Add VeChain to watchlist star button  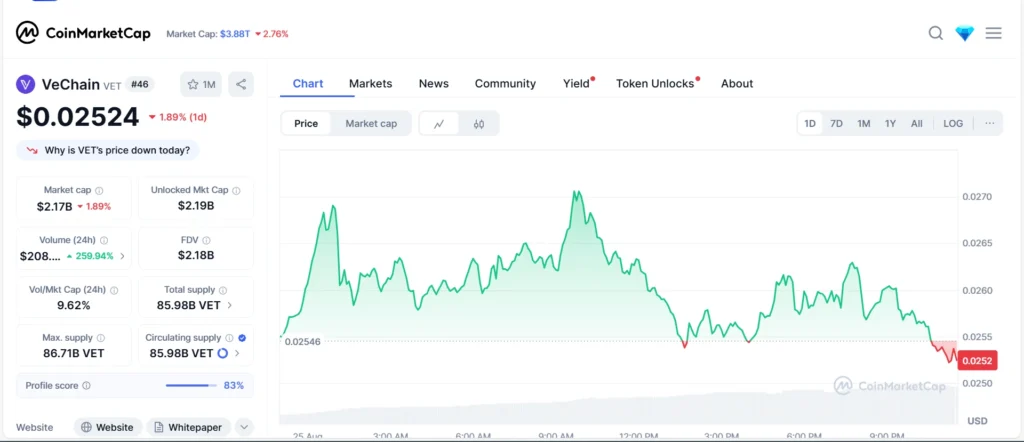201,84
